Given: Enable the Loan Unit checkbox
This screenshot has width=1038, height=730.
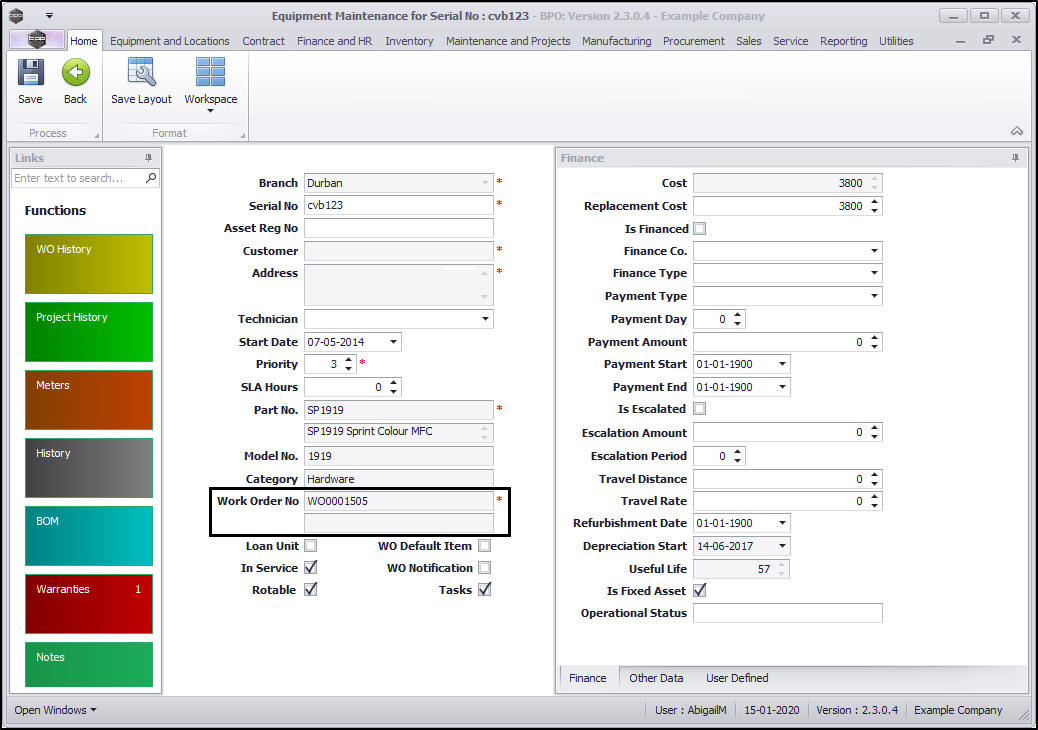Looking at the screenshot, I should pyautogui.click(x=311, y=546).
